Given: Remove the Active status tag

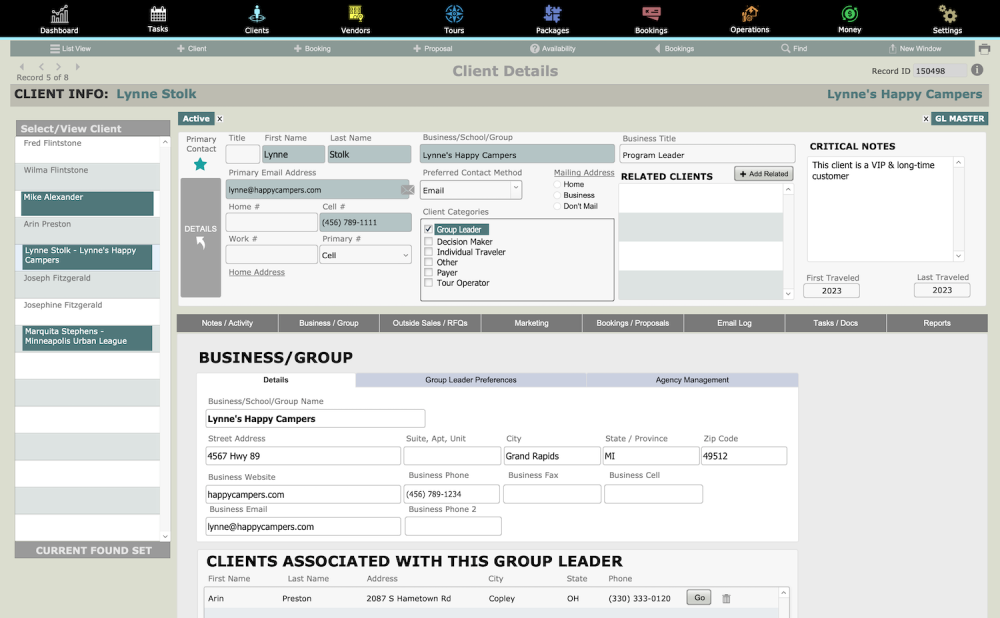Looking at the screenshot, I should (220, 119).
